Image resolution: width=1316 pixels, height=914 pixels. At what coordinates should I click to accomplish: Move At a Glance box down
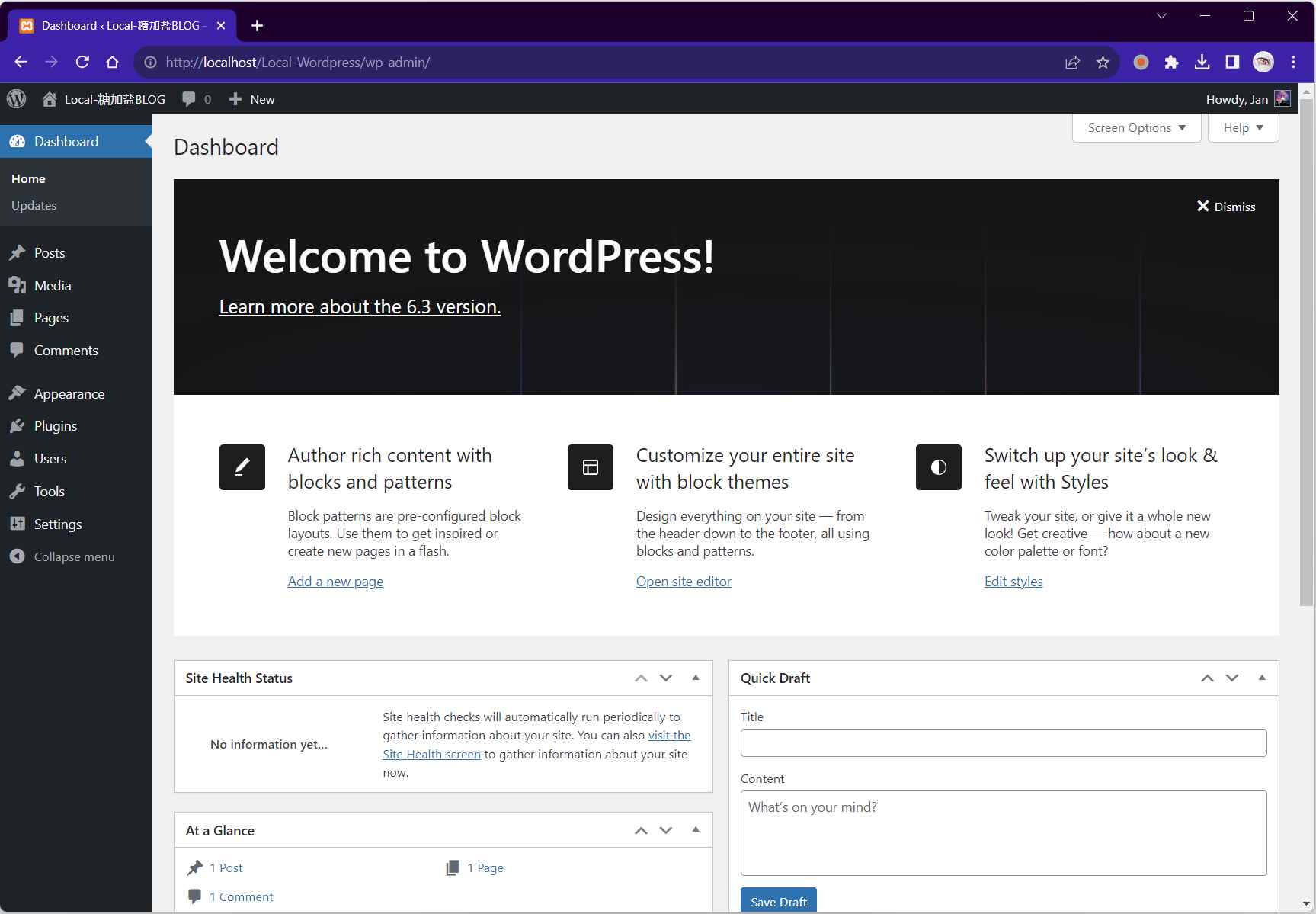666,830
